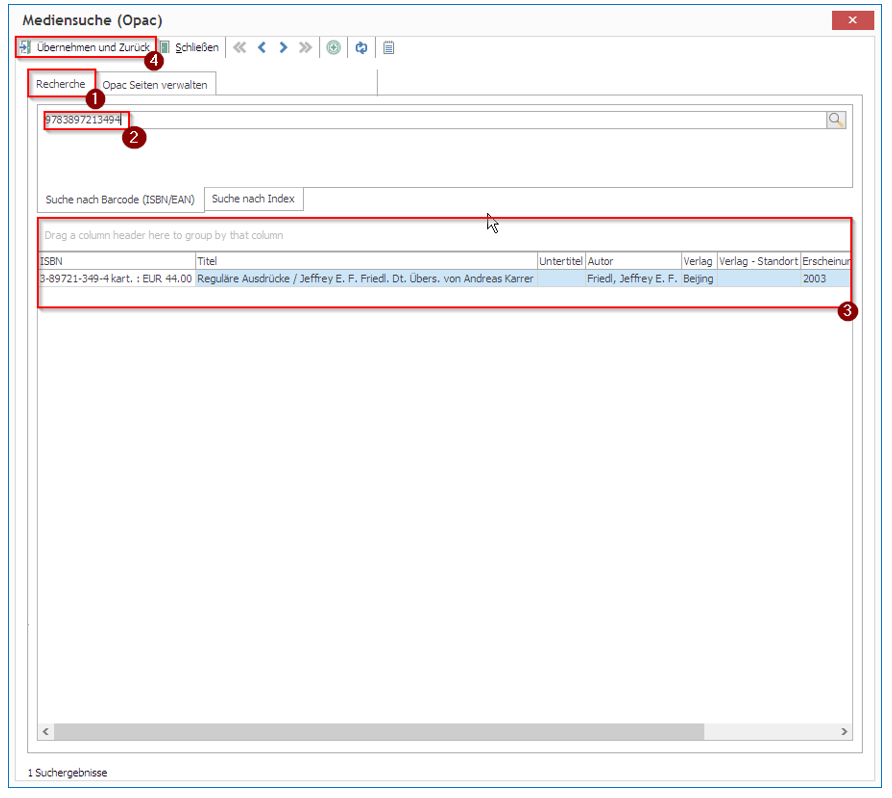Click the Übernehmen und Zurück button
The image size is (892, 798).
(x=86, y=47)
